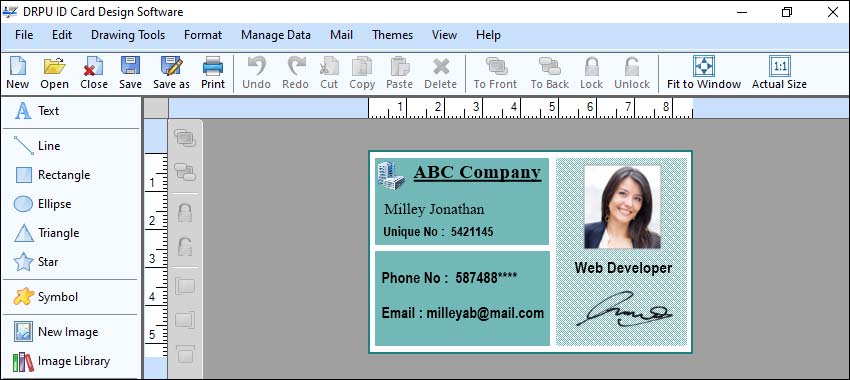This screenshot has height=380, width=850.
Task: Select the Milley Jonathan name text
Action: (434, 209)
